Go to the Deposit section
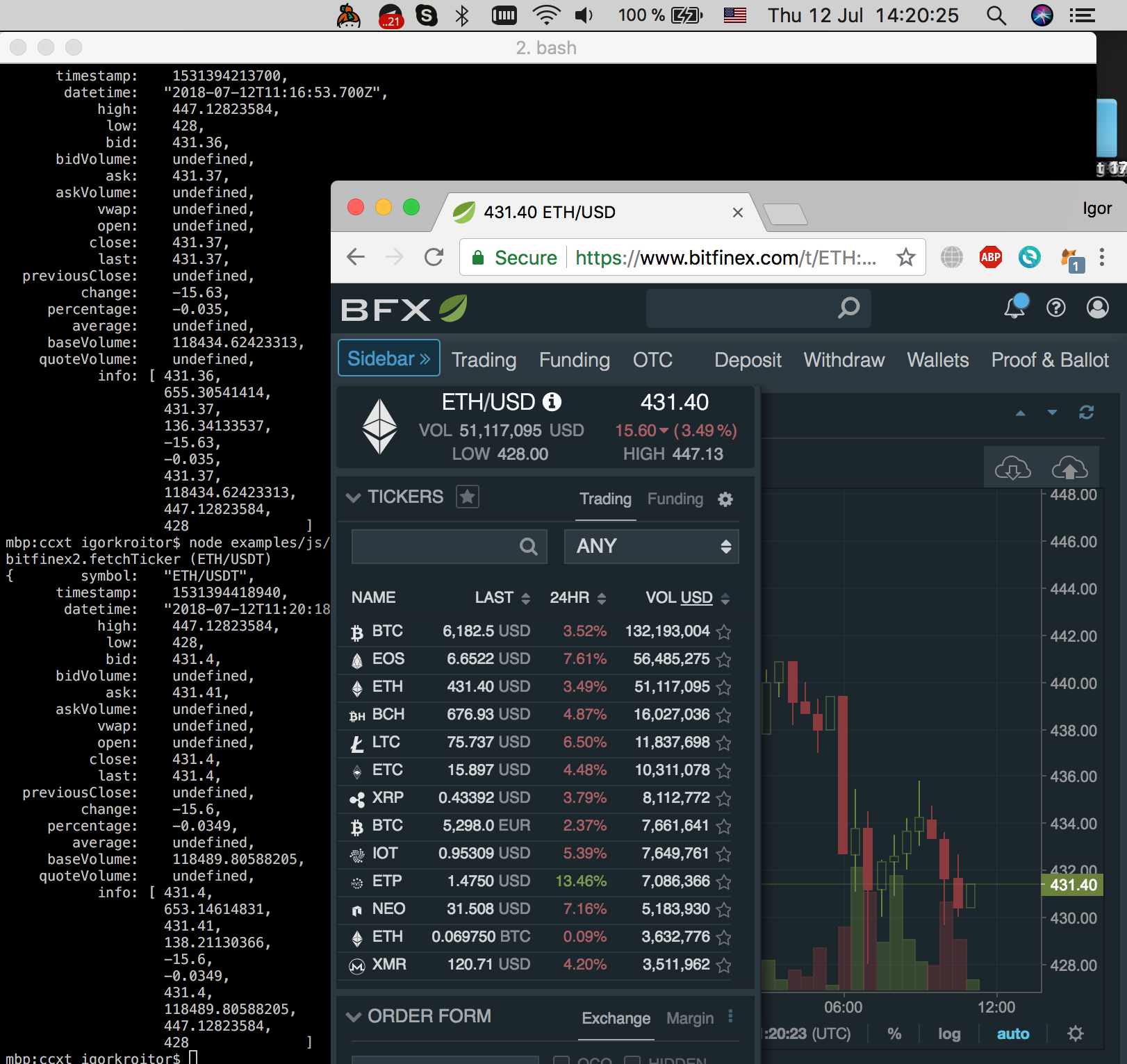 pos(747,360)
